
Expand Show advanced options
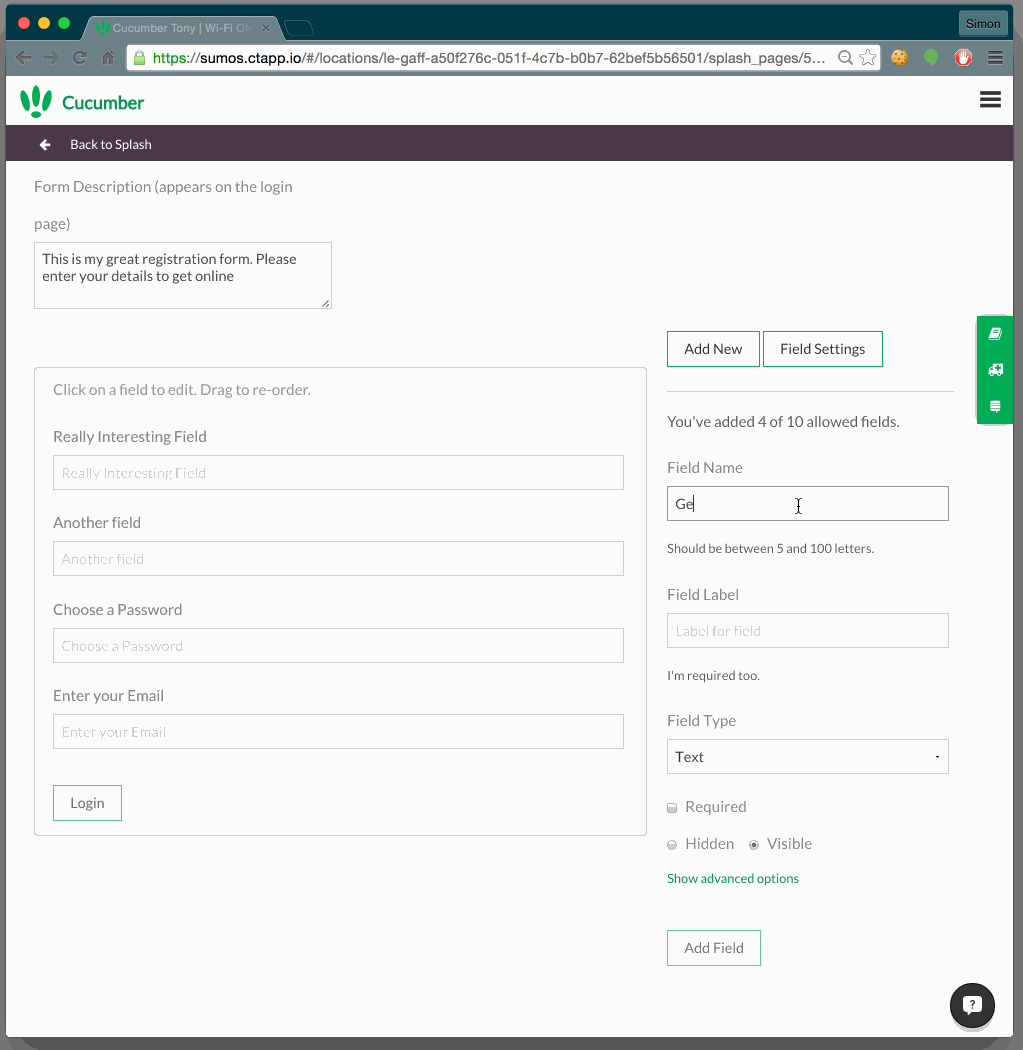732,879
